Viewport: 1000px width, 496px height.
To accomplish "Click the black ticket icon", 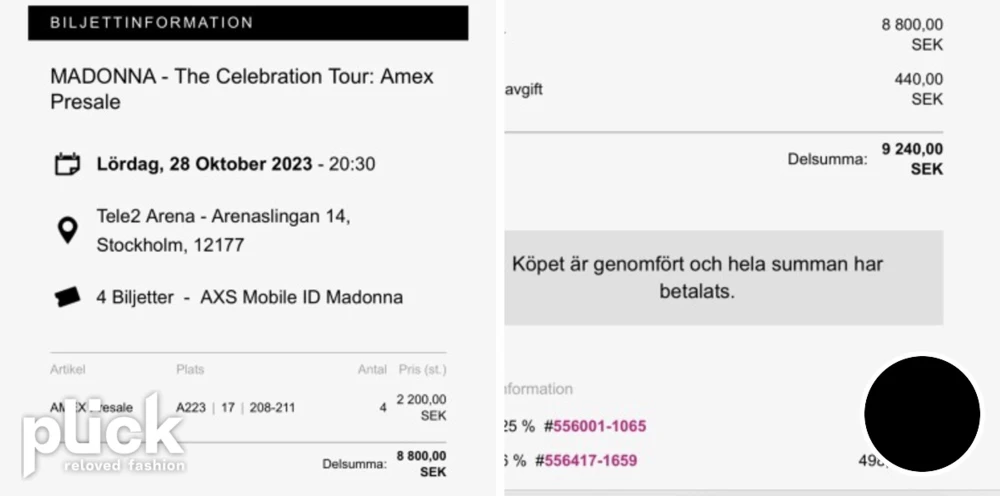I will [67, 297].
